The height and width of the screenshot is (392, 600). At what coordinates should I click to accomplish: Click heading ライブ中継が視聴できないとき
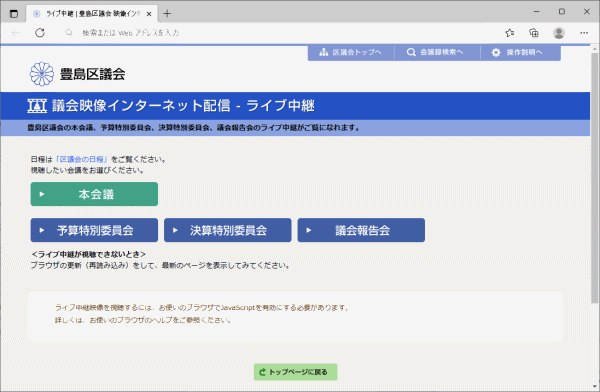coord(89,254)
